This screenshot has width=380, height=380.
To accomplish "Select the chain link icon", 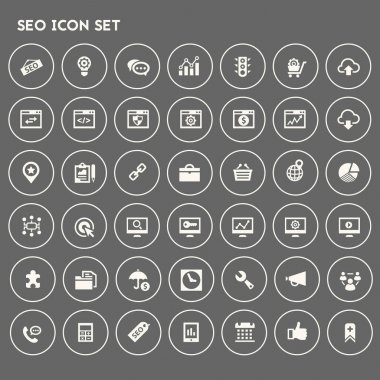I will pyautogui.click(x=137, y=172).
